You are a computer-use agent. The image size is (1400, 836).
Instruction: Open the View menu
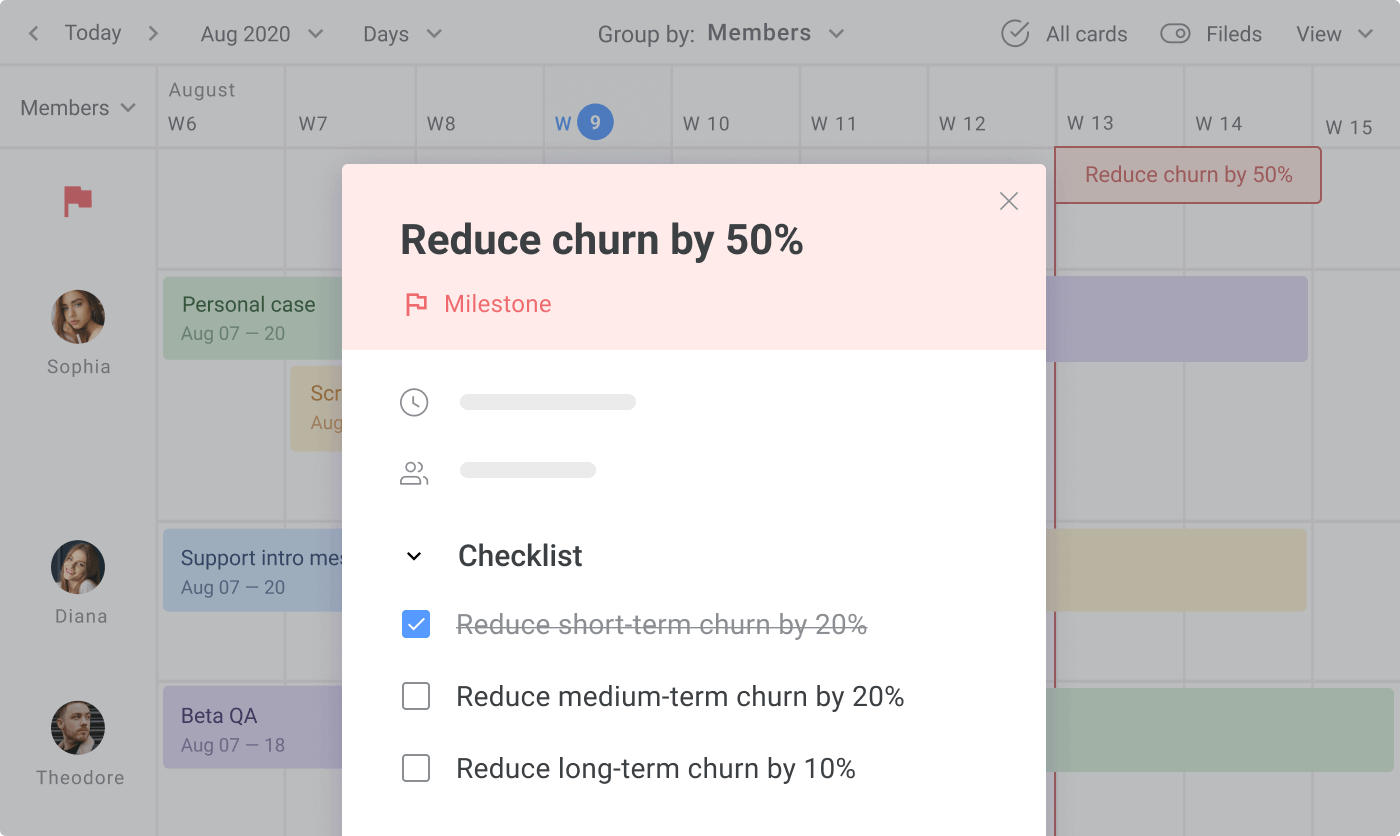[x=1334, y=34]
